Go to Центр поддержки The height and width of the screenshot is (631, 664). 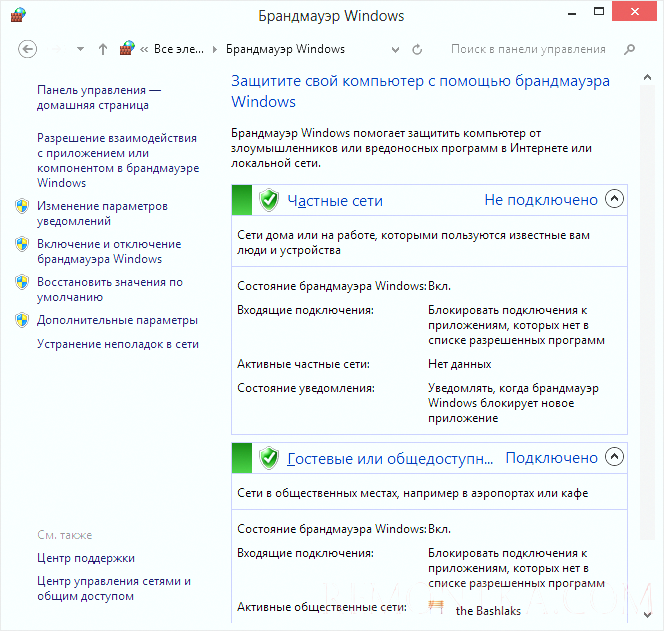(85, 558)
